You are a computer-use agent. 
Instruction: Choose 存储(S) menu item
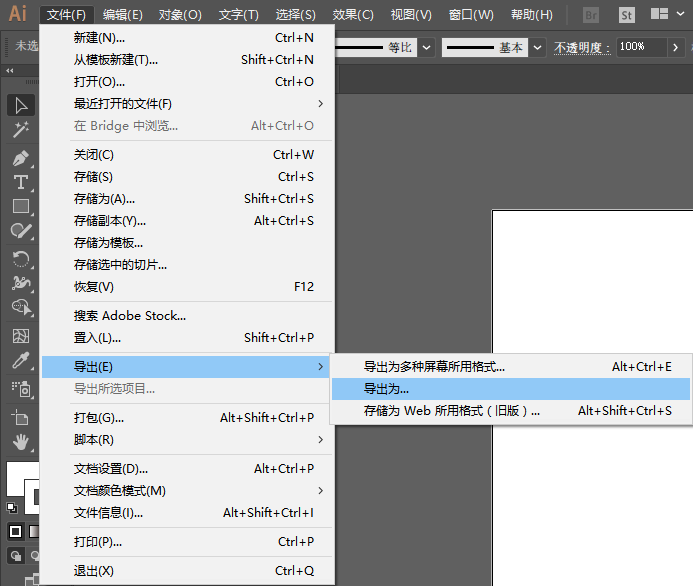[188, 177]
